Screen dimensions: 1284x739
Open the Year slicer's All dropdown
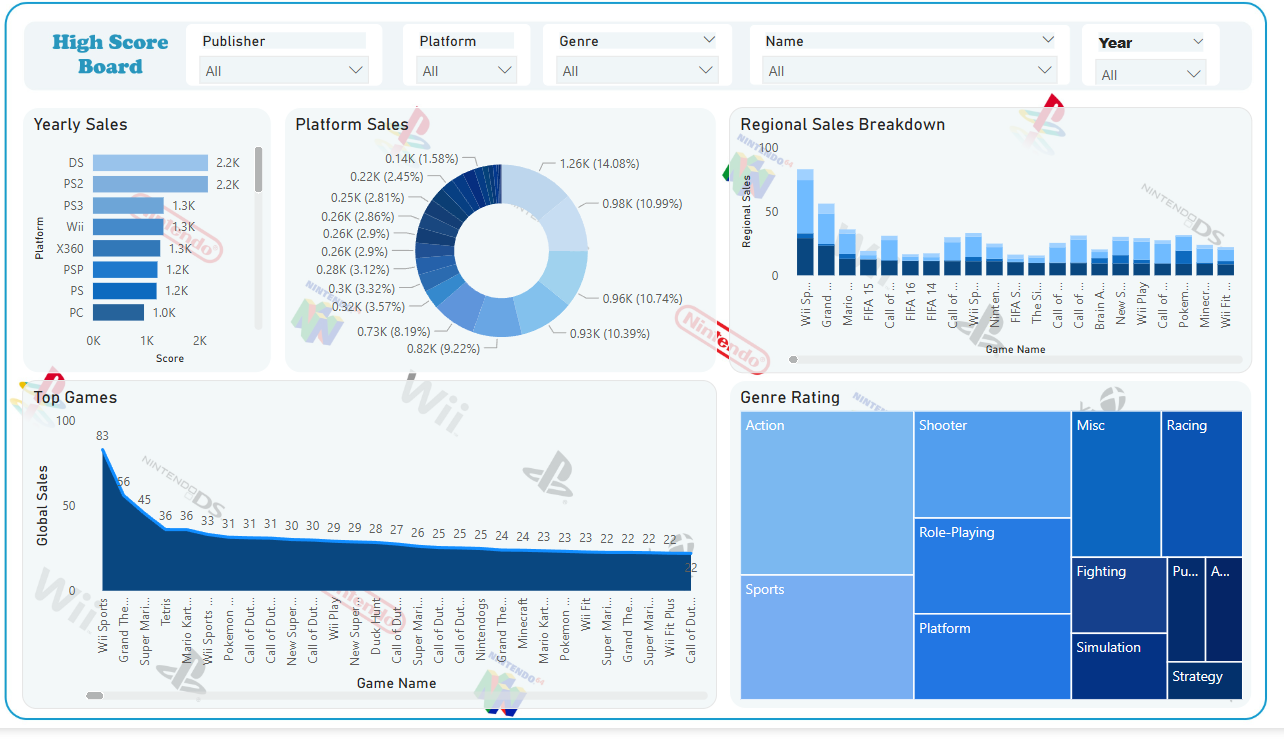coord(1151,74)
